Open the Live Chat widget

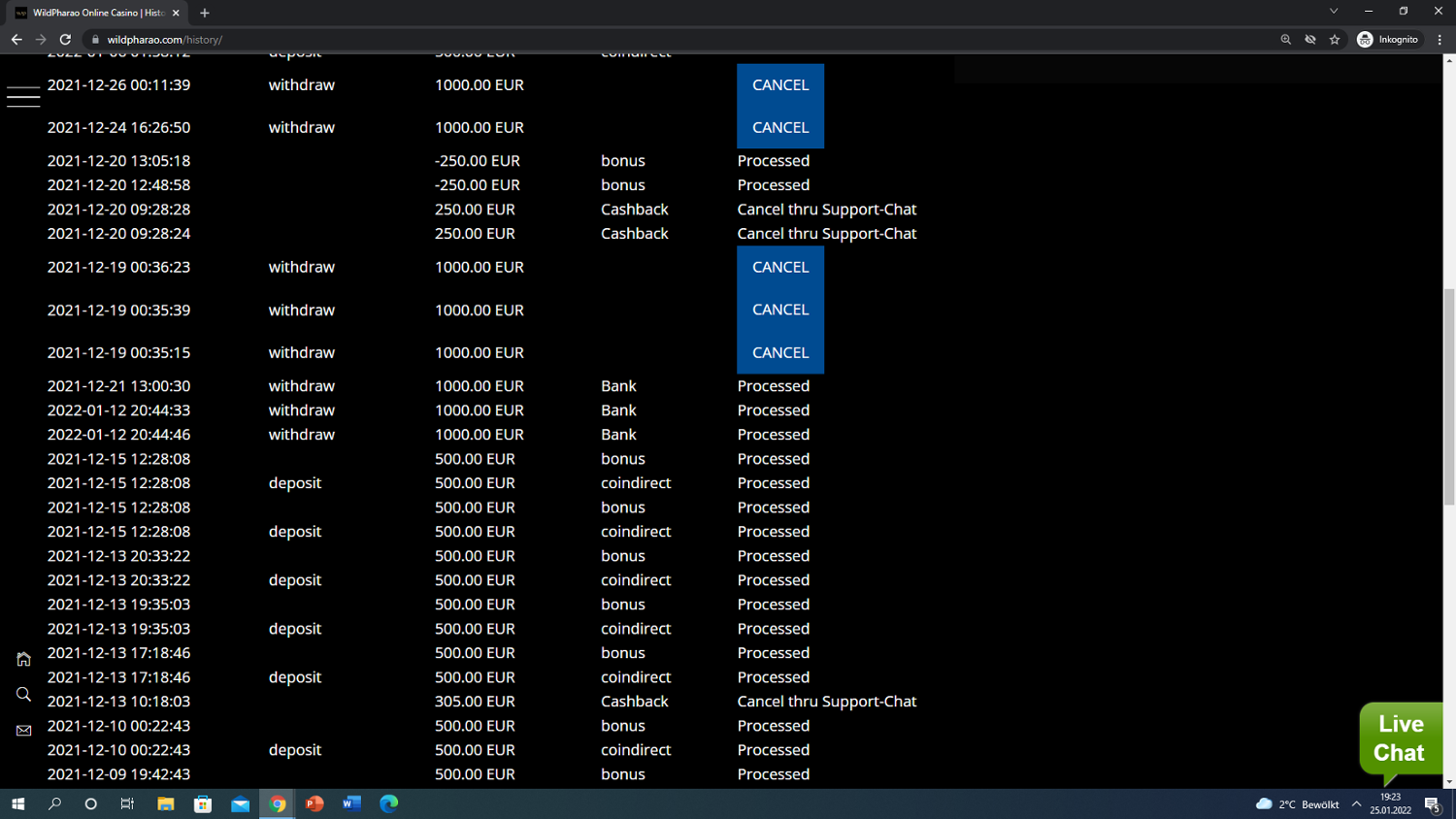point(1401,738)
